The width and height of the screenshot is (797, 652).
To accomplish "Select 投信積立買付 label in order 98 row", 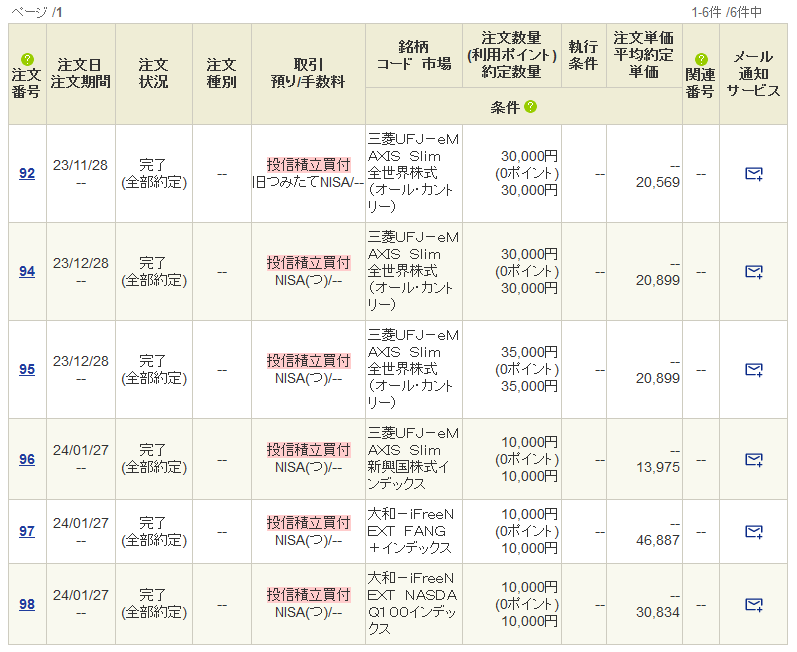I will pos(309,595).
